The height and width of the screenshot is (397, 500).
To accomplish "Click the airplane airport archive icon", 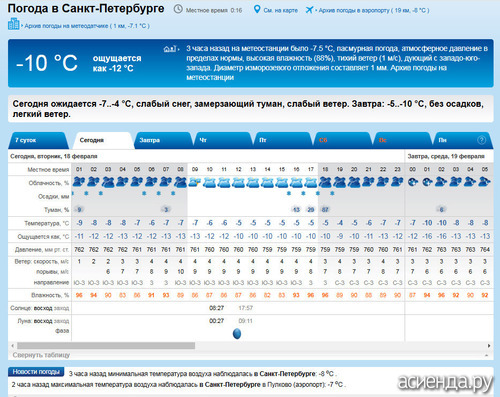I will pyautogui.click(x=309, y=10).
